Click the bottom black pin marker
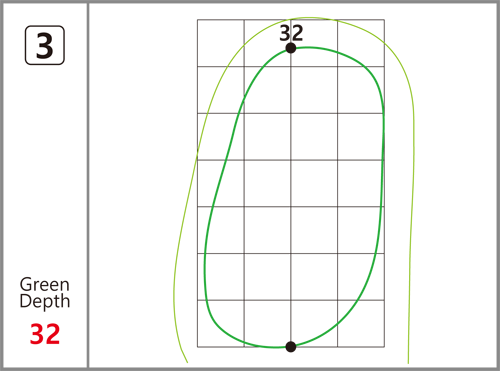Screen dimensions: 500x371 (291, 347)
